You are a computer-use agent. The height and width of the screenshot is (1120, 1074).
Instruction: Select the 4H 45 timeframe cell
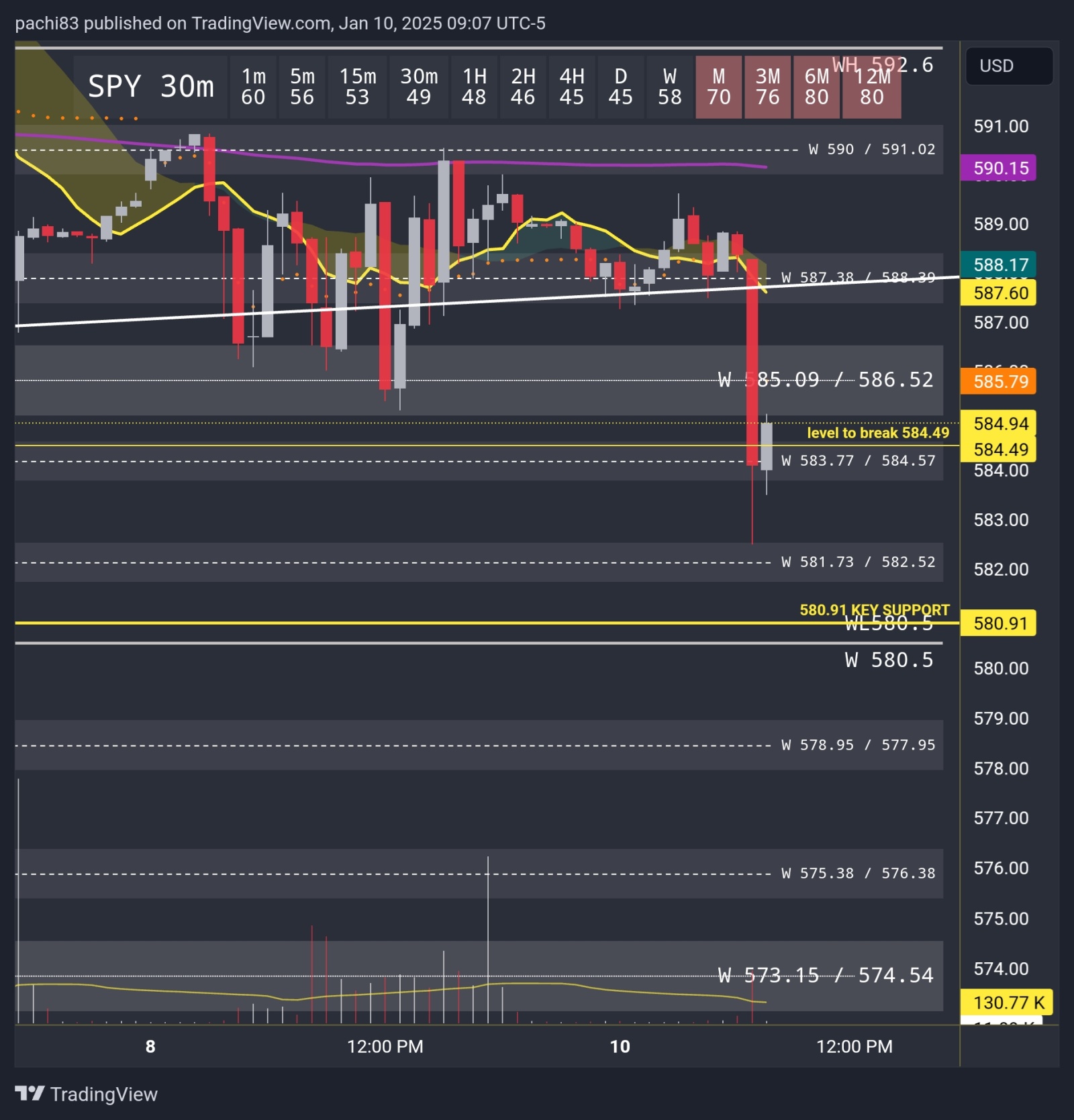pyautogui.click(x=572, y=87)
